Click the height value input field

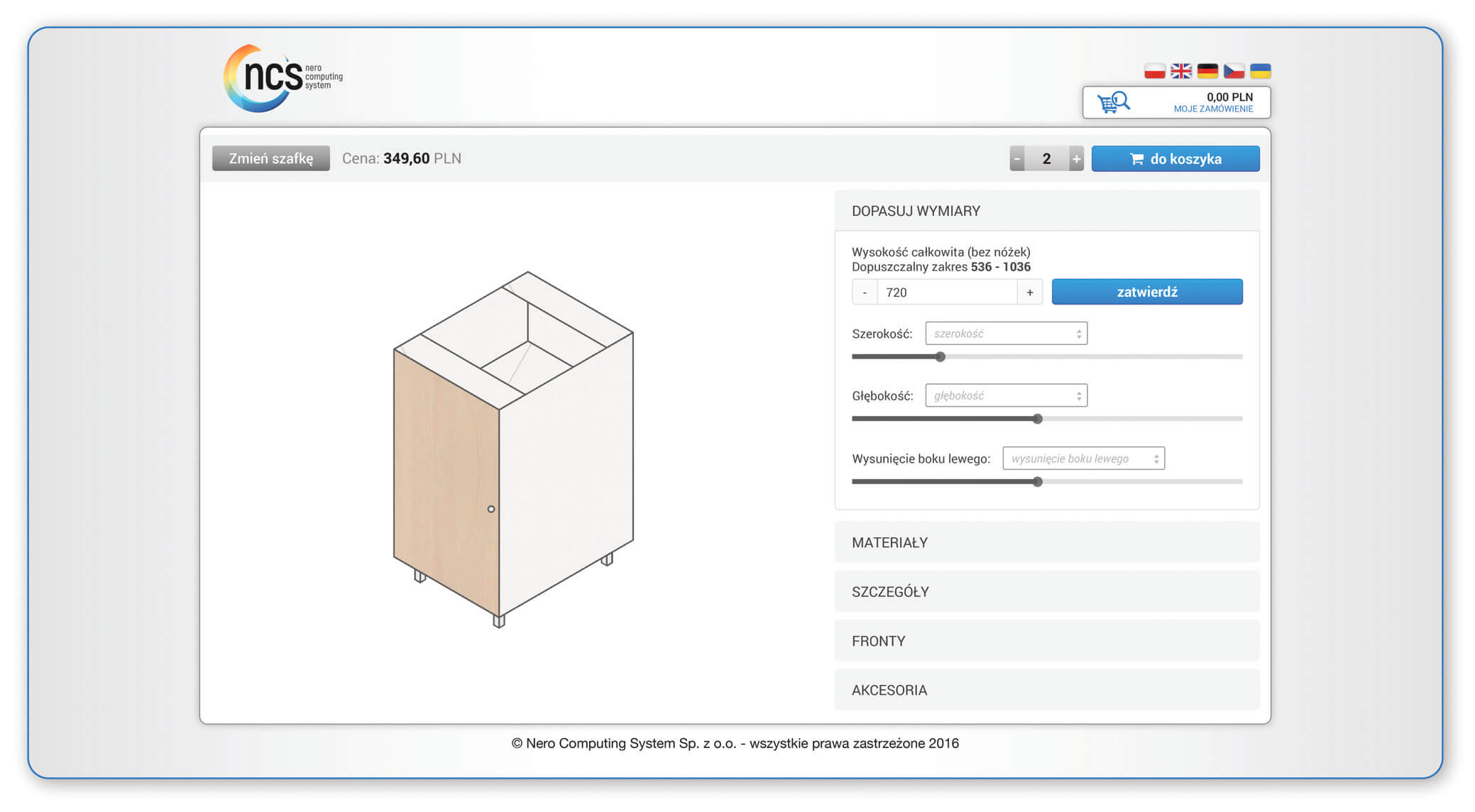pos(947,292)
